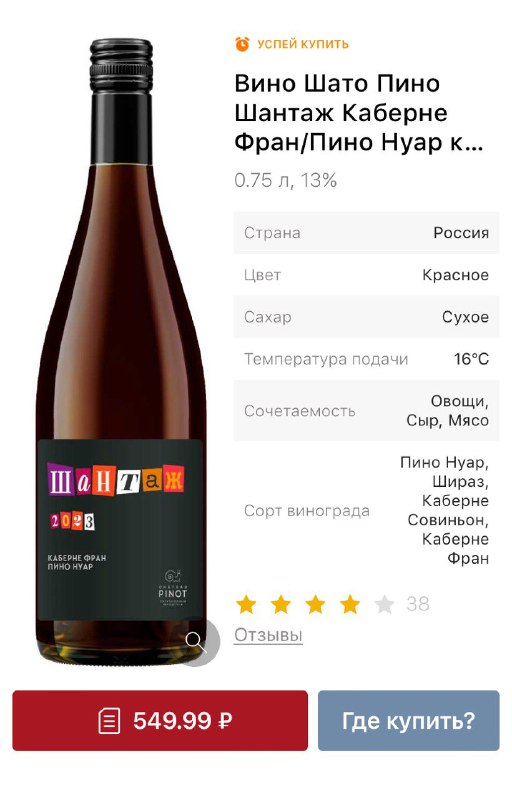The image size is (512, 800).
Task: Click the third rating star
Action: coord(315,604)
